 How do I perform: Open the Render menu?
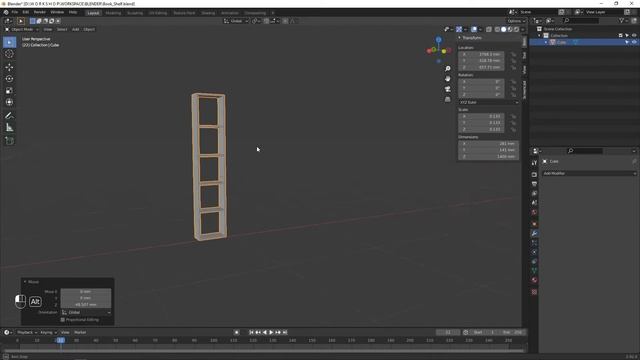40,13
